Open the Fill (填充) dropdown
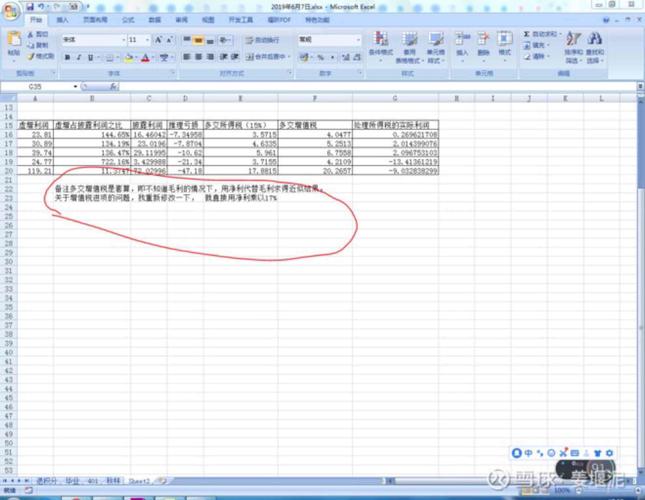This screenshot has width=645, height=500. (537, 45)
